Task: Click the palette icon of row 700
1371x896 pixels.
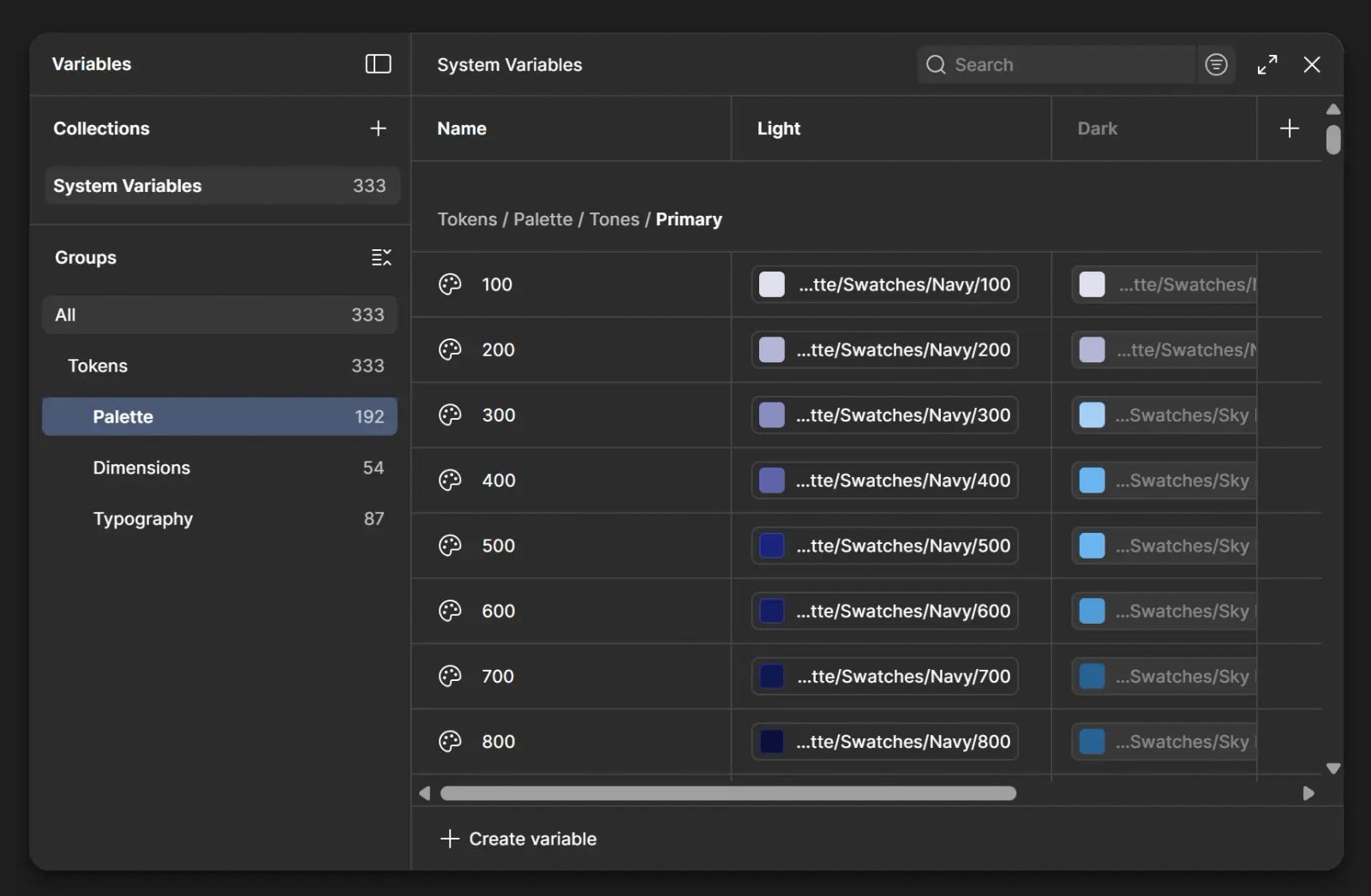Action: (x=450, y=676)
